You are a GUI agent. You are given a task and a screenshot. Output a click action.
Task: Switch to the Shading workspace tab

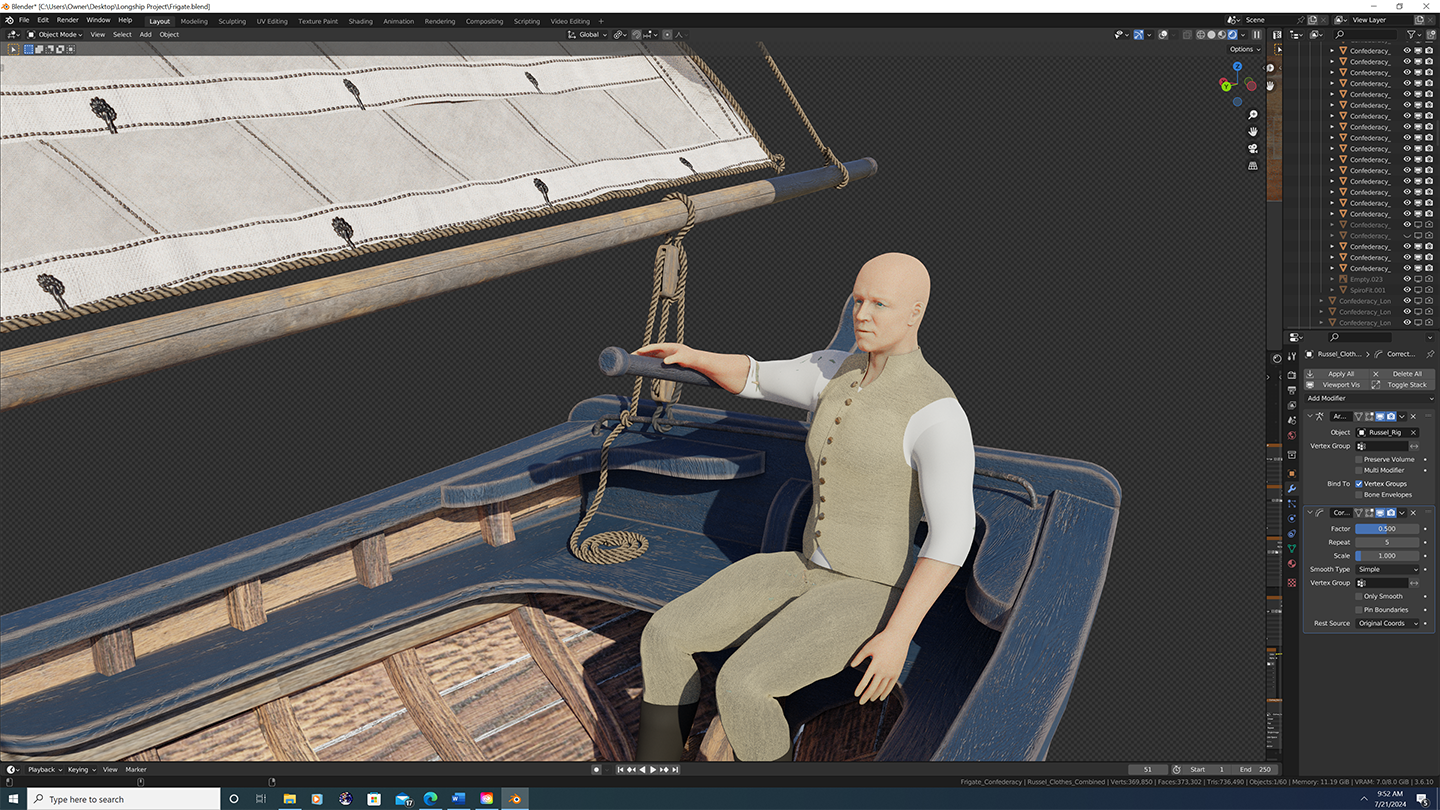361,21
